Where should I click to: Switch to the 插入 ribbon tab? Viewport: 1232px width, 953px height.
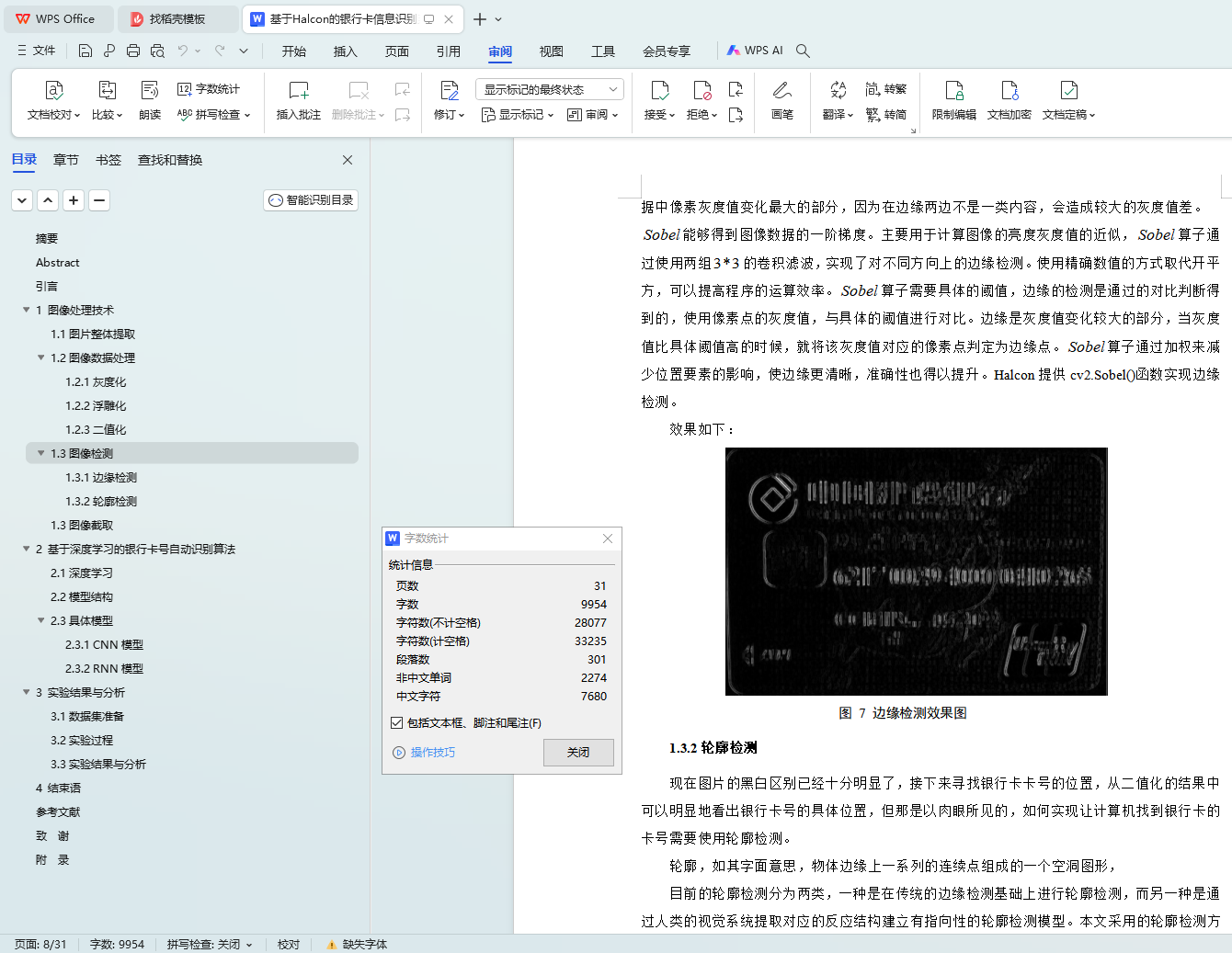coord(346,51)
